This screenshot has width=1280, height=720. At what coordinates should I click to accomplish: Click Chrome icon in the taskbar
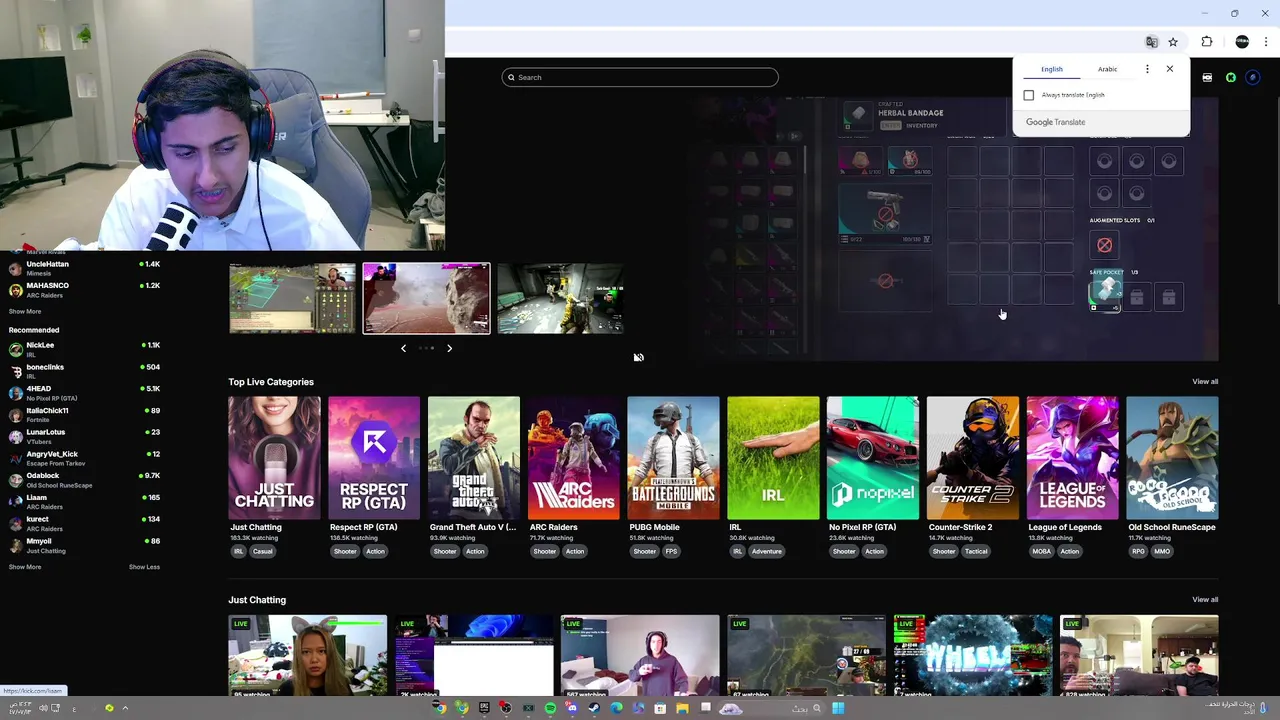pos(439,708)
